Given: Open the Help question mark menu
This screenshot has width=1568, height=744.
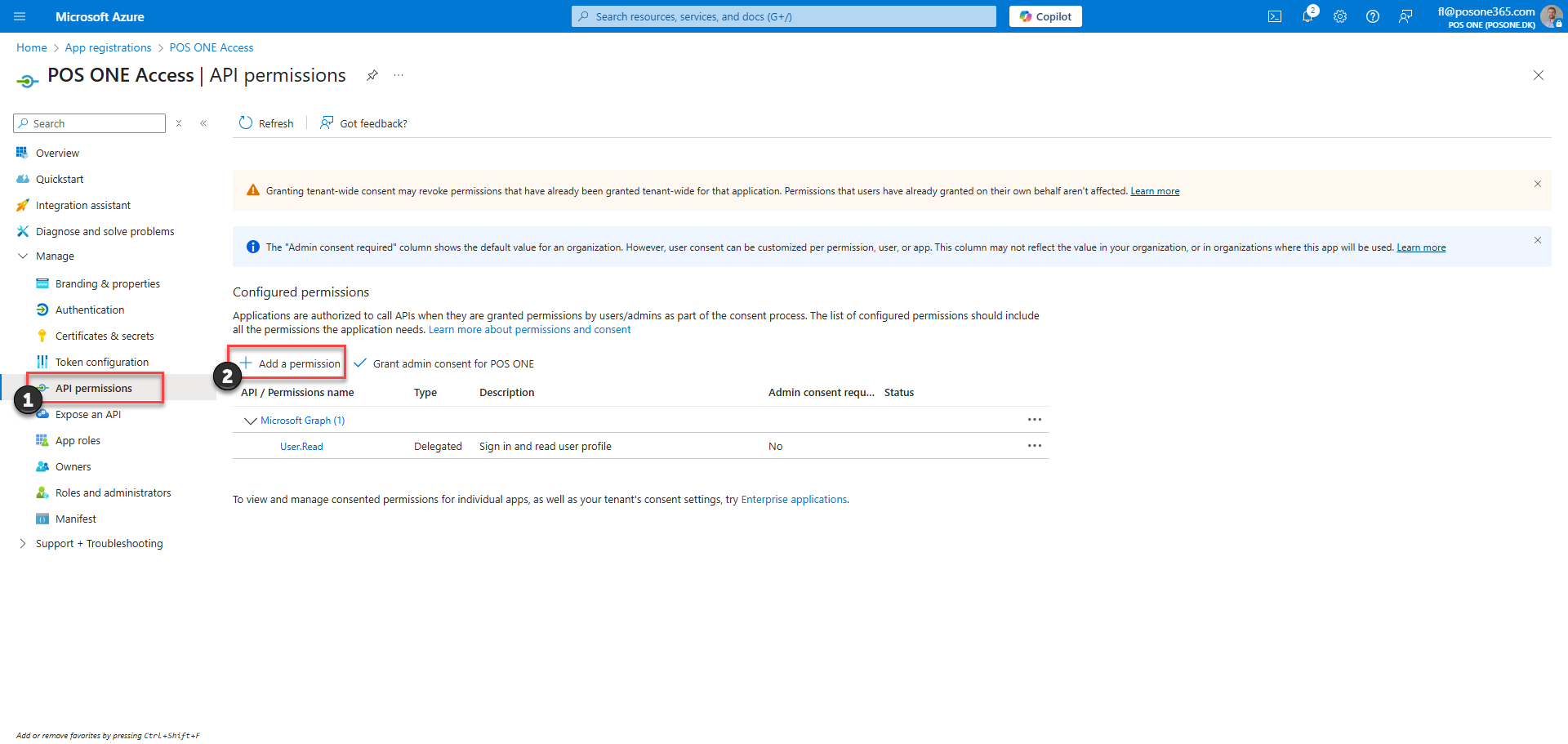Looking at the screenshot, I should tap(1373, 16).
